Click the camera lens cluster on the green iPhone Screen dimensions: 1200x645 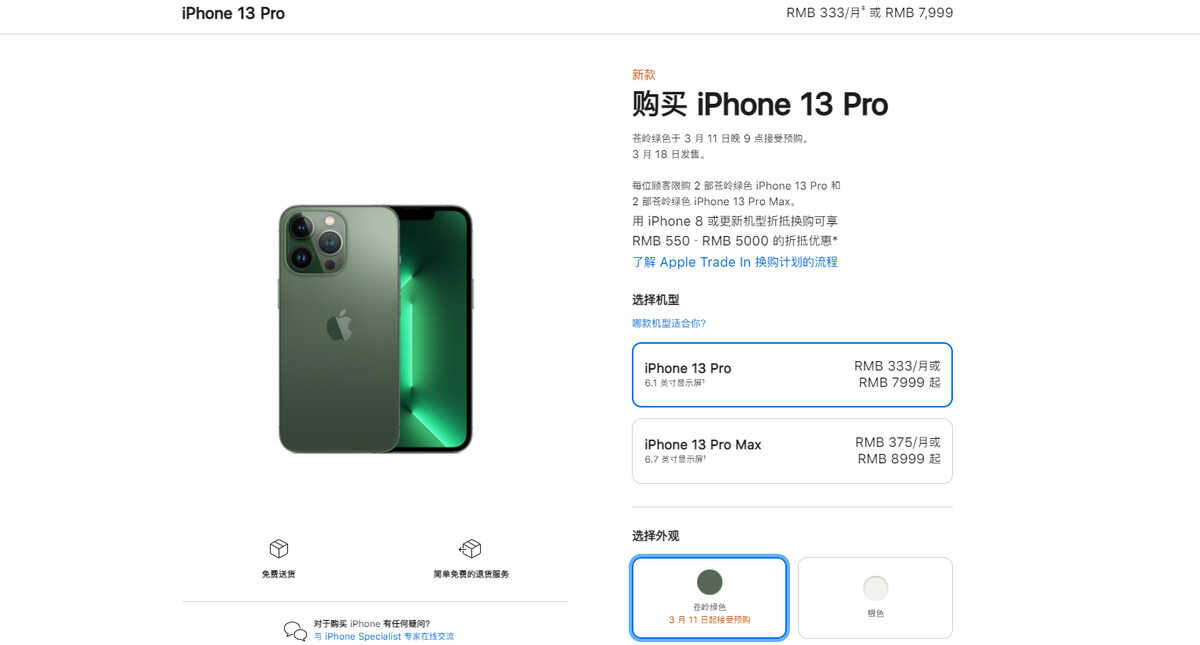[314, 243]
